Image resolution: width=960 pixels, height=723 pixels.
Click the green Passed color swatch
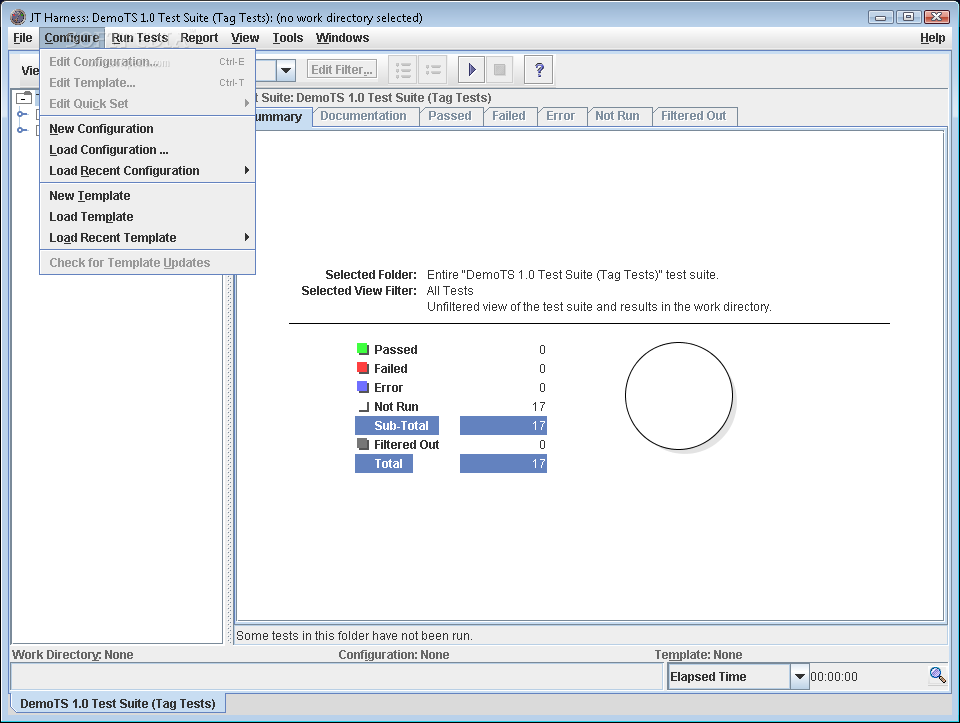[362, 349]
